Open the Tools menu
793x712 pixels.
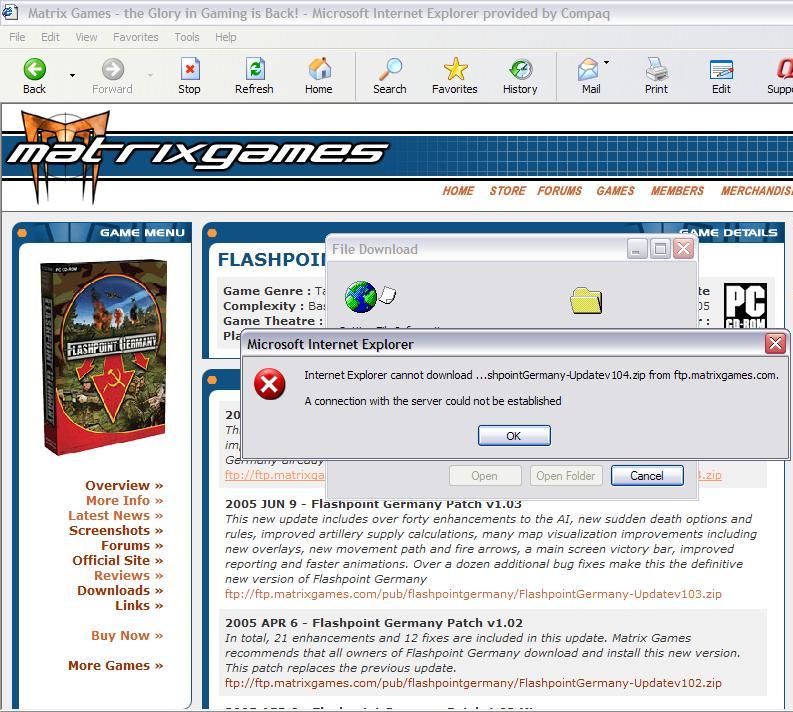(x=187, y=37)
